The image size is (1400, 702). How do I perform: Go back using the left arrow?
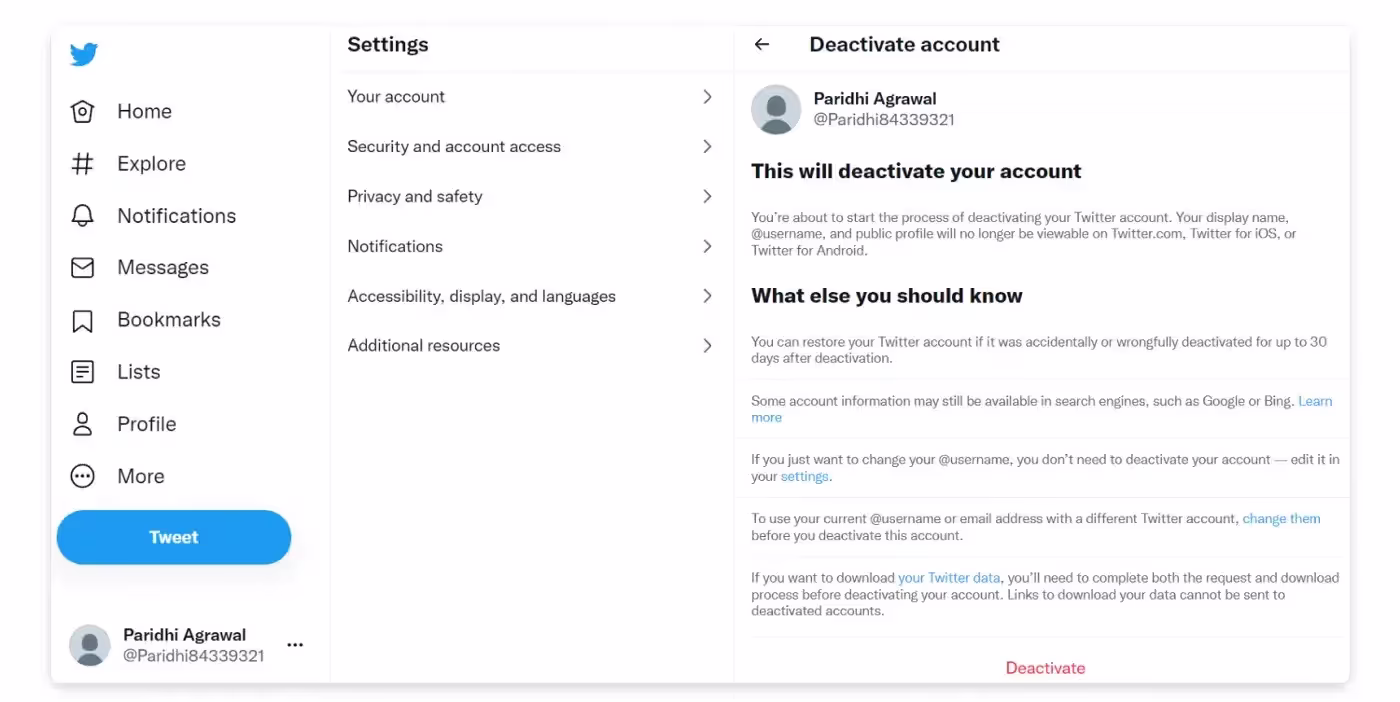[x=762, y=44]
